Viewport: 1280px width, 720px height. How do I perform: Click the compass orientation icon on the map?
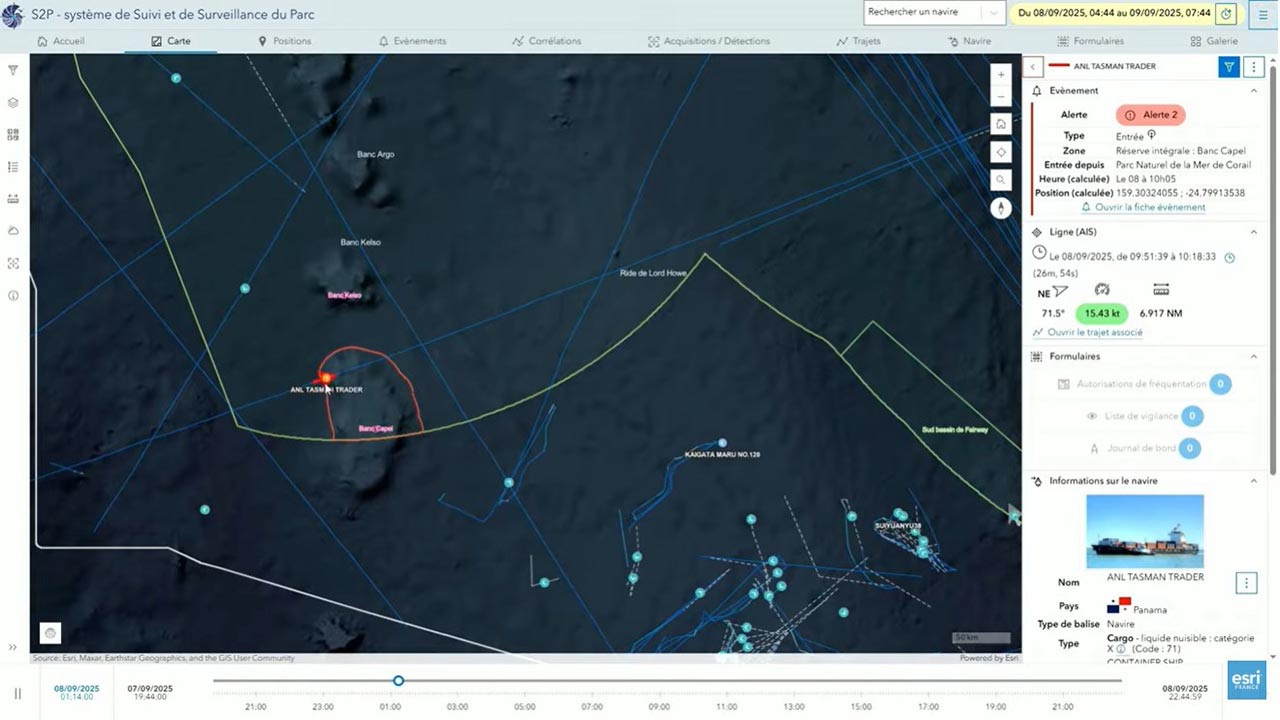coord(1001,208)
